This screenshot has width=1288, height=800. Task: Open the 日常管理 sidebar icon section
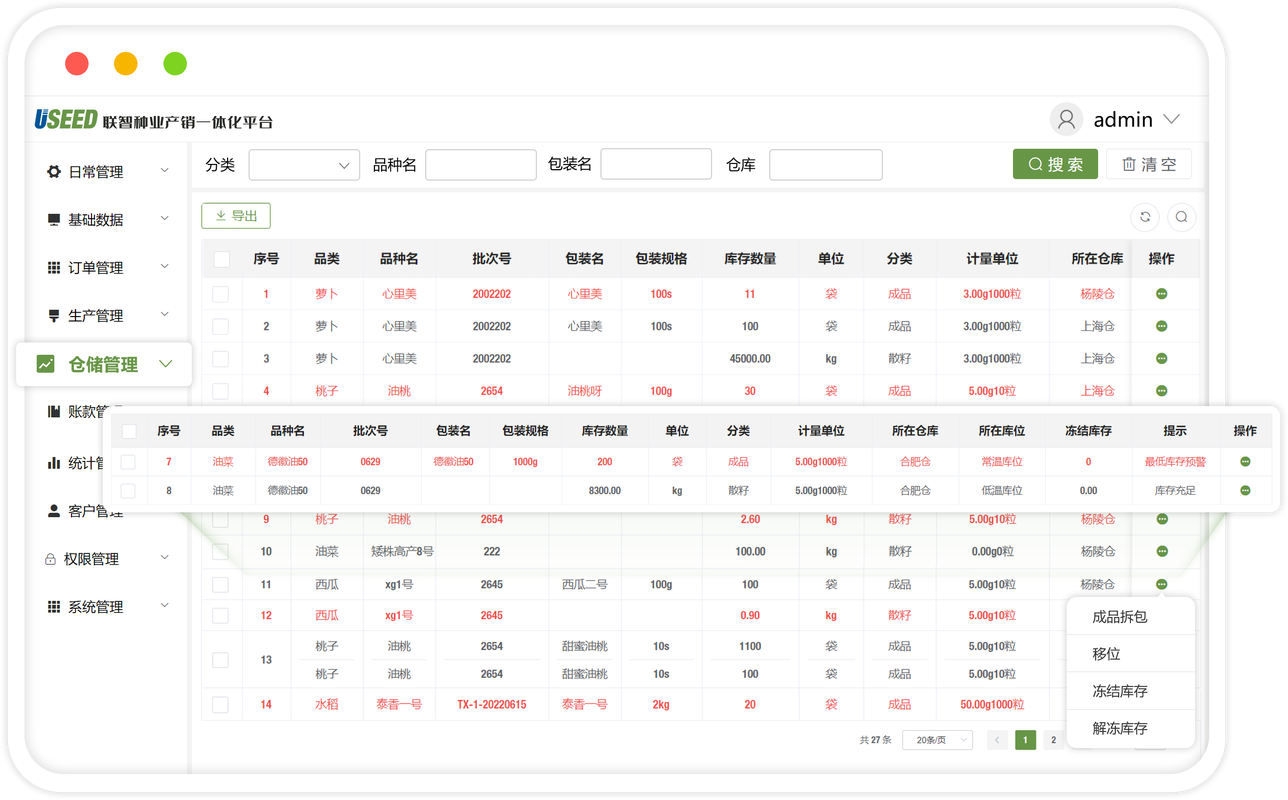(54, 171)
